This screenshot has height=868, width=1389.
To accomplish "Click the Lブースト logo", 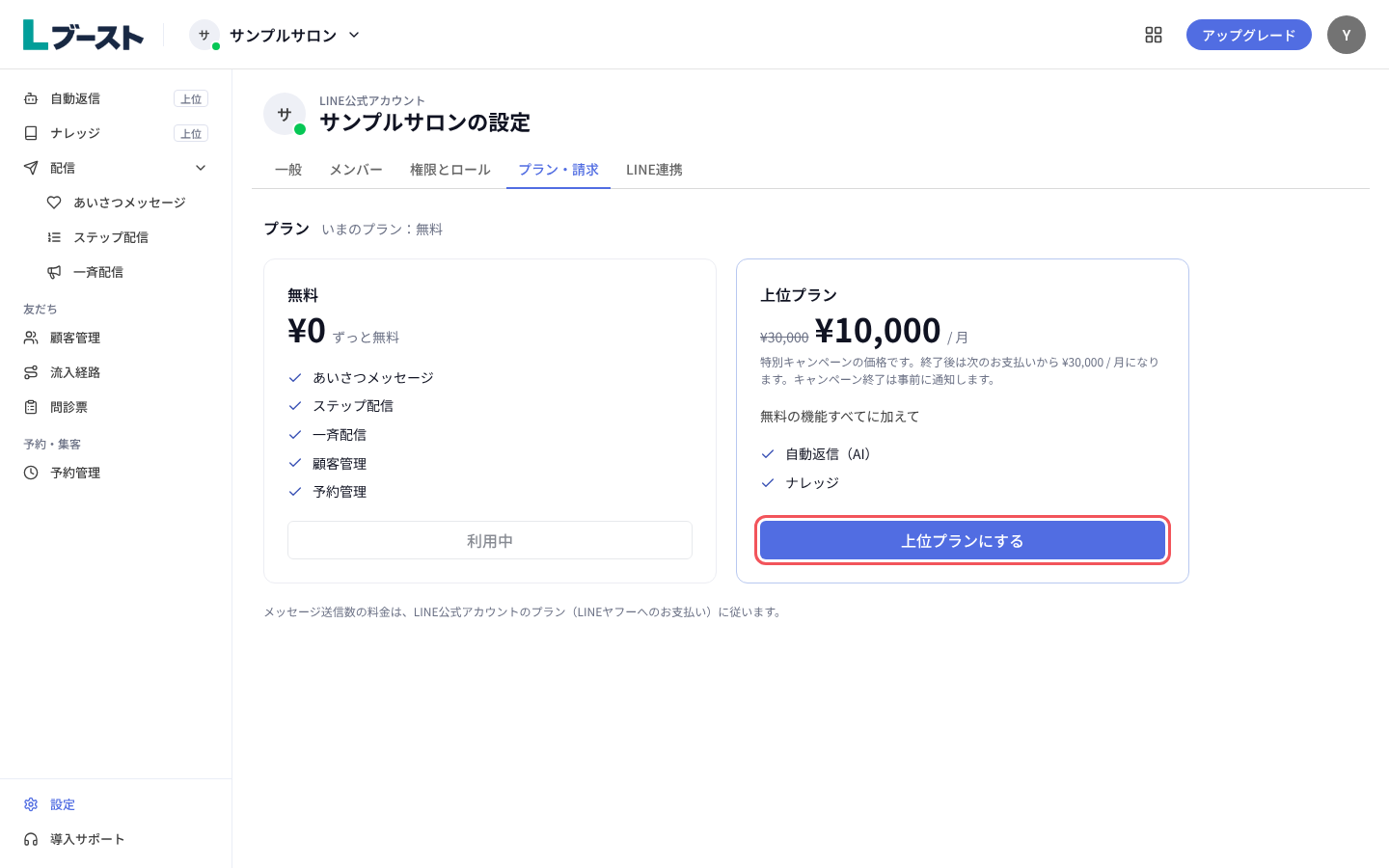I will [83, 35].
